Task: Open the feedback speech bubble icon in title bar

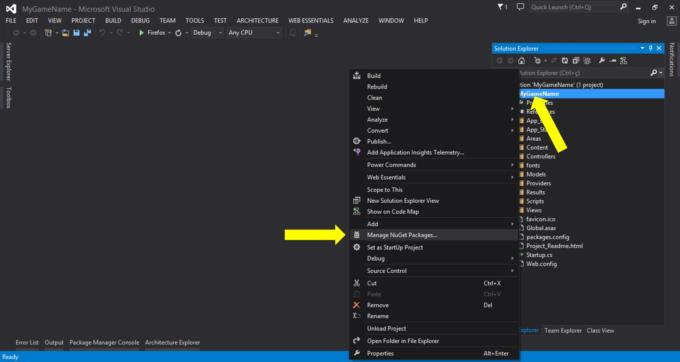Action: coord(520,7)
